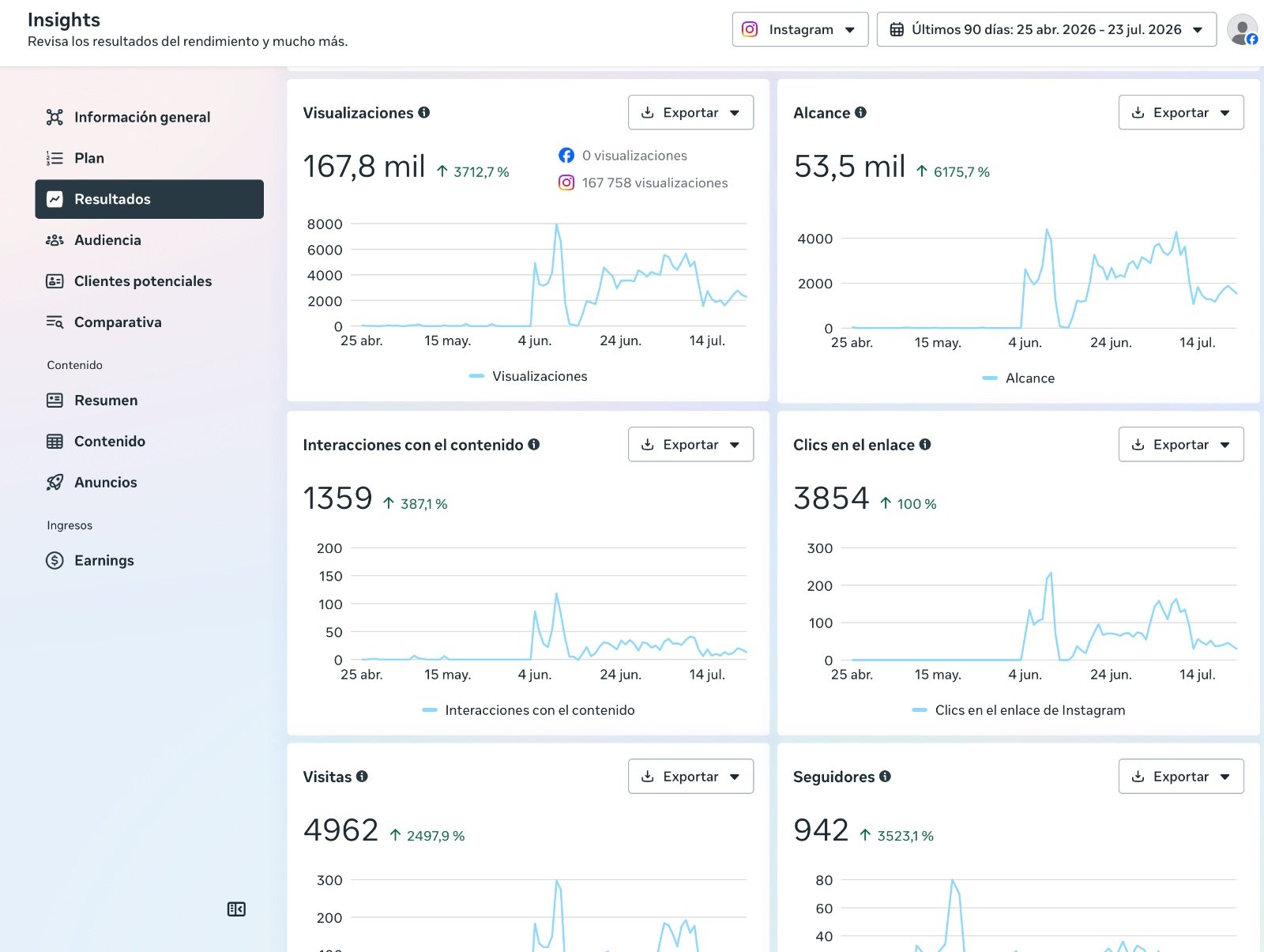Screen dimensions: 1264x952
Task: Click the Clientes potenciales card icon
Action: (55, 281)
